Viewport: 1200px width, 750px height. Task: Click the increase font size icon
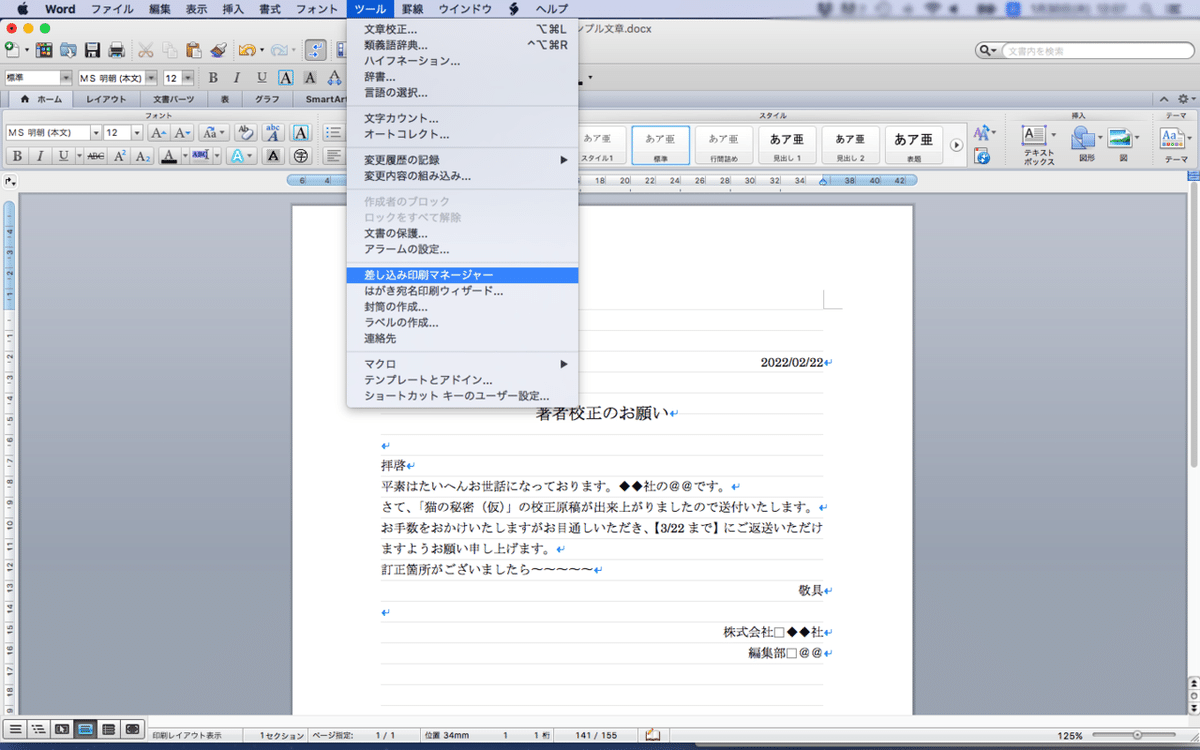pyautogui.click(x=158, y=133)
